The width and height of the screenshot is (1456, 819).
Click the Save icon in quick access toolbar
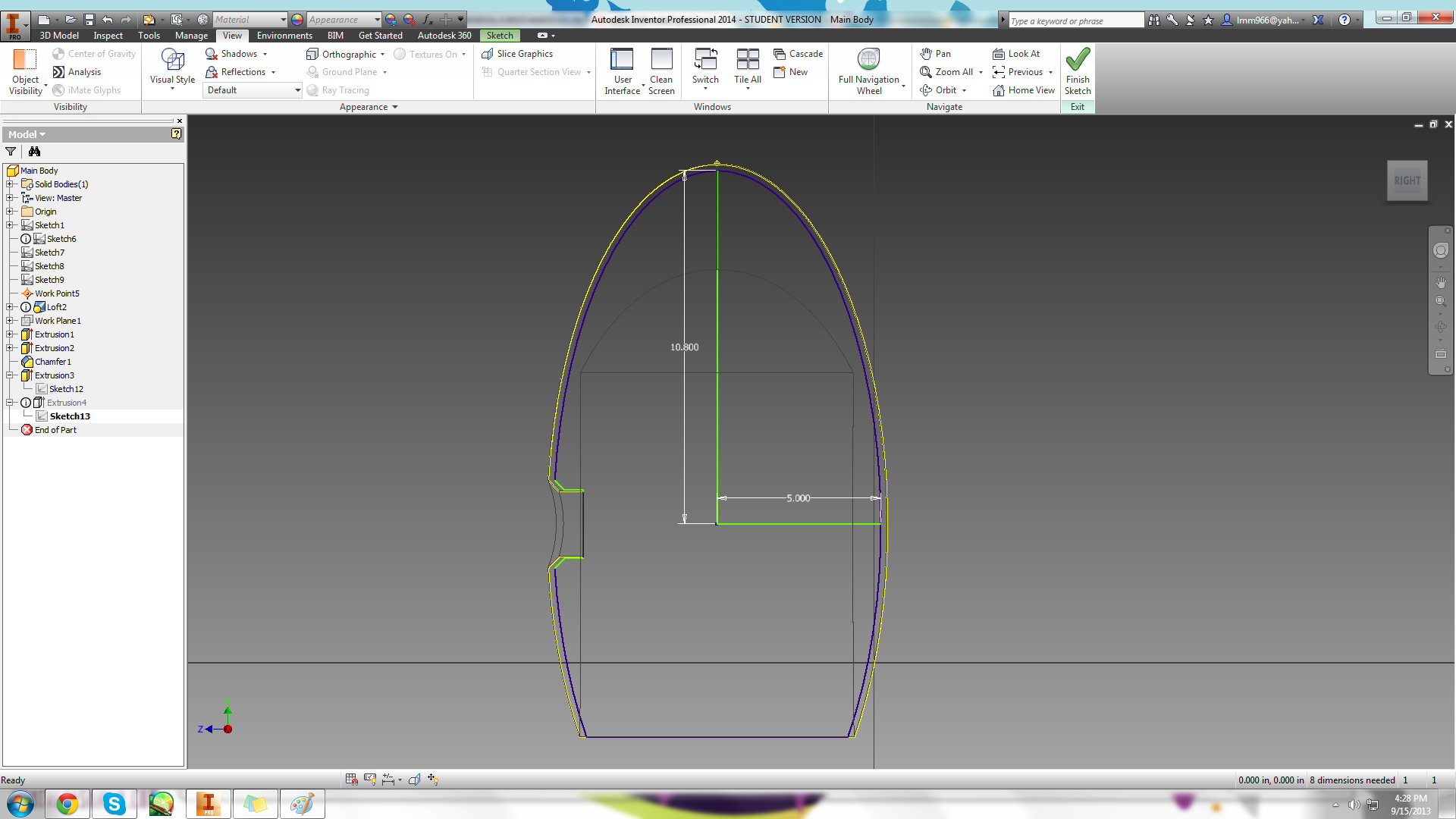pos(89,20)
